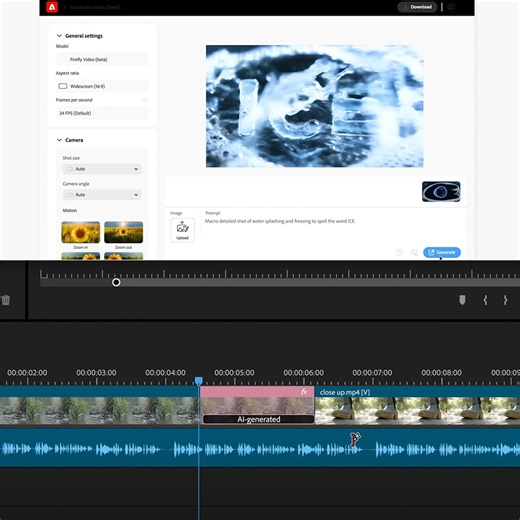Collapse the General settings section
Screen dimensions: 520x520
point(59,36)
